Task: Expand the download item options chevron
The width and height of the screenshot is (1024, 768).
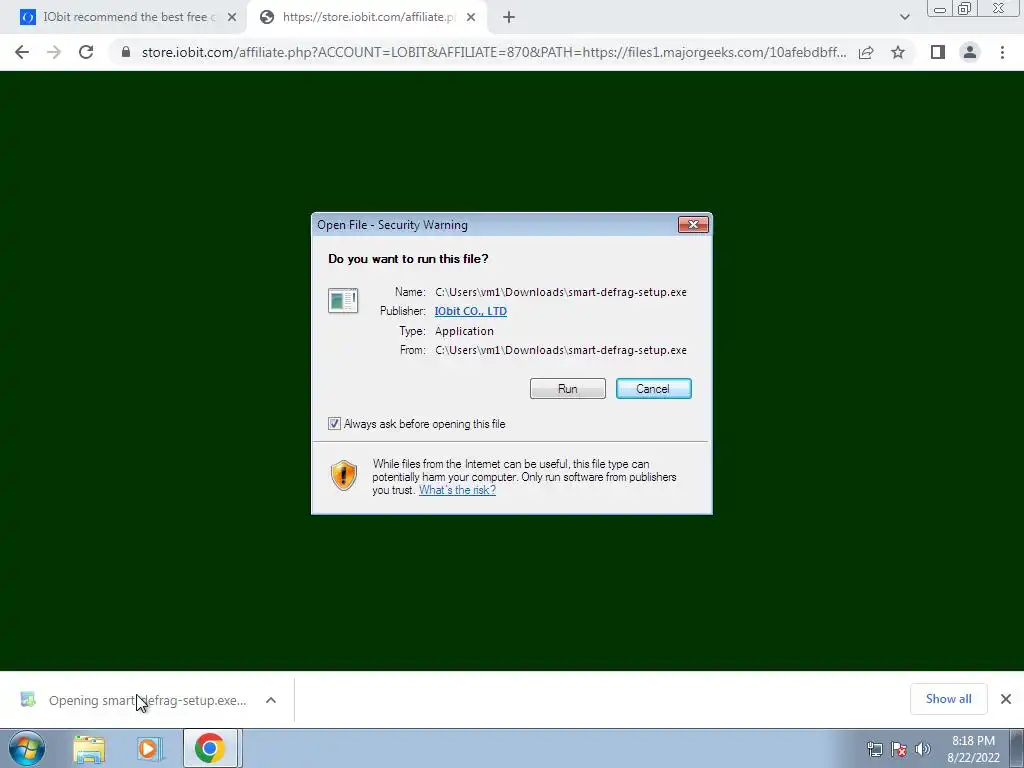Action: pyautogui.click(x=270, y=700)
